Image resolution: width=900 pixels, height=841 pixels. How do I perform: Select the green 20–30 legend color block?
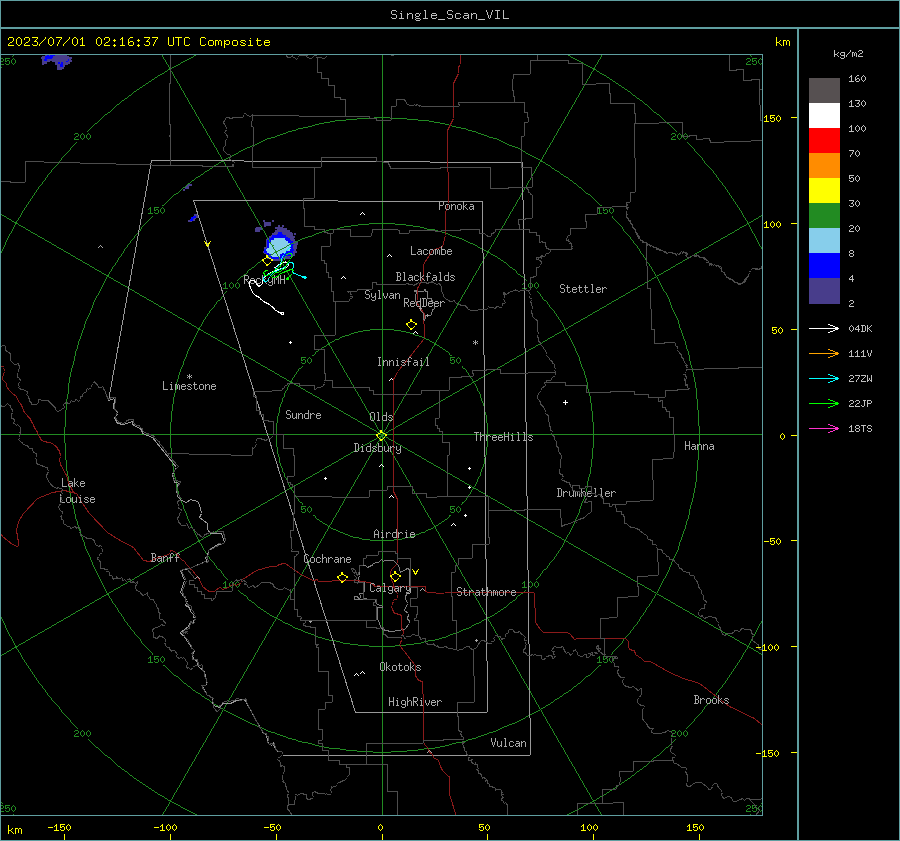(824, 216)
